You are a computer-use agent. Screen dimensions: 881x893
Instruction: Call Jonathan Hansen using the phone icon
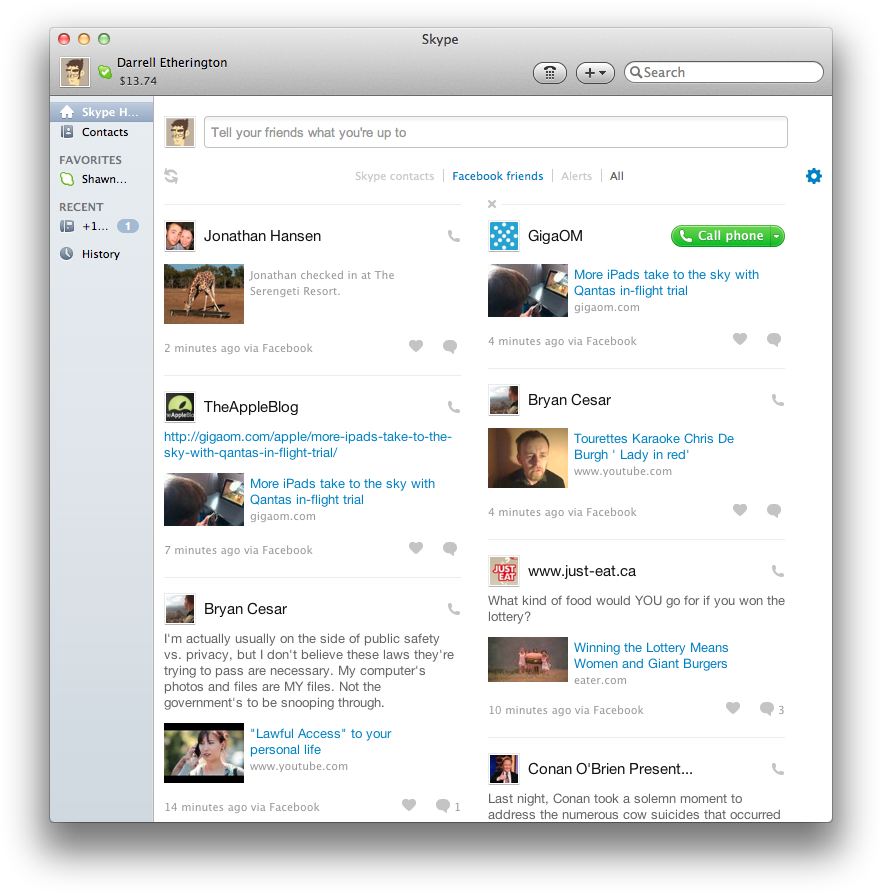point(454,237)
